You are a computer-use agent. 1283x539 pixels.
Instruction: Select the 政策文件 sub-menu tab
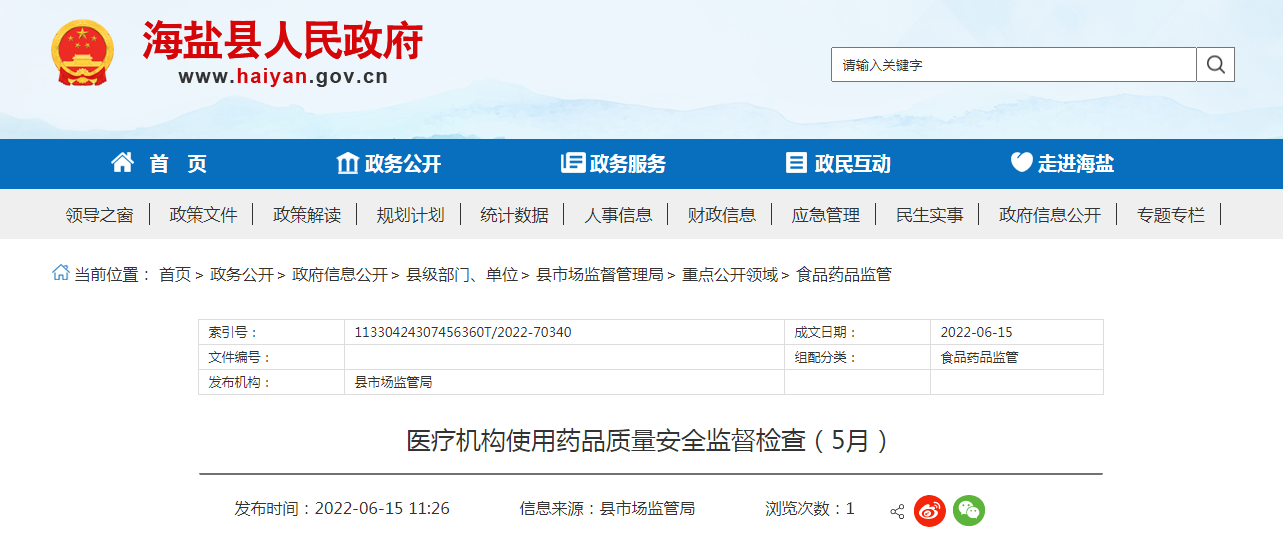pos(203,215)
